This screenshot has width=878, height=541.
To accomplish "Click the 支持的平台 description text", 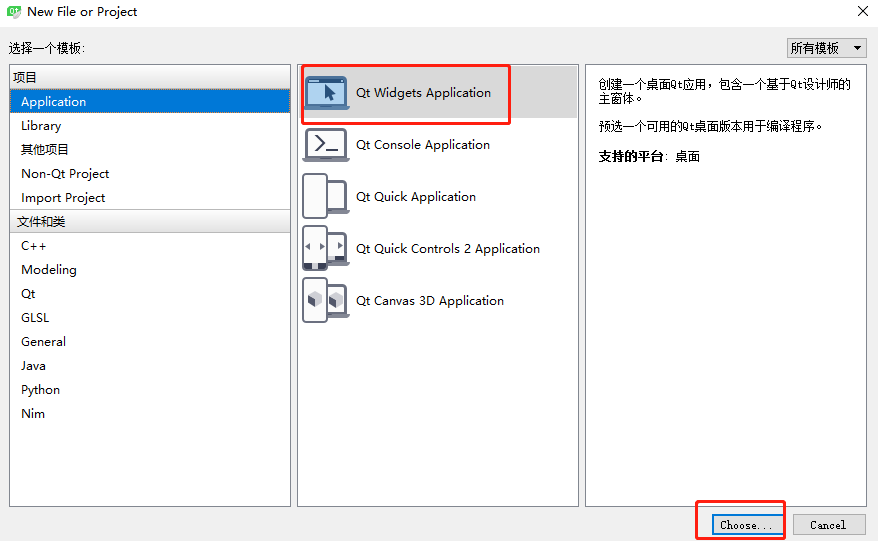I will coord(649,157).
